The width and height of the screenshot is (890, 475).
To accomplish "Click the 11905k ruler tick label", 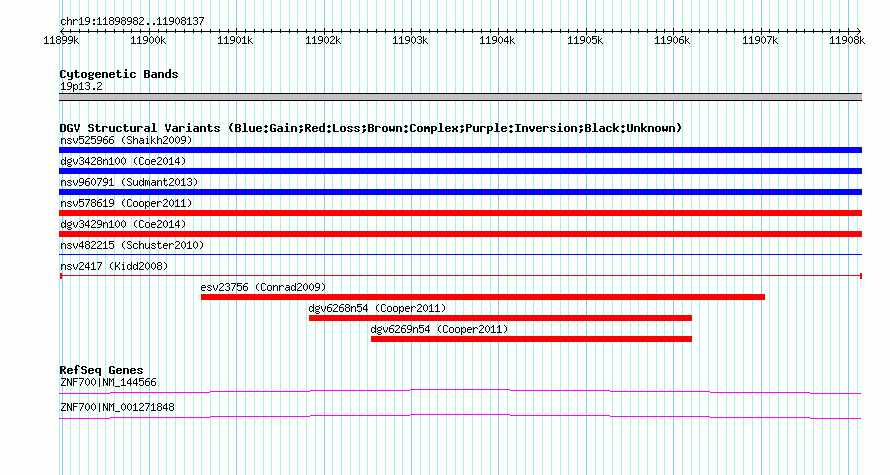I will 585,40.
